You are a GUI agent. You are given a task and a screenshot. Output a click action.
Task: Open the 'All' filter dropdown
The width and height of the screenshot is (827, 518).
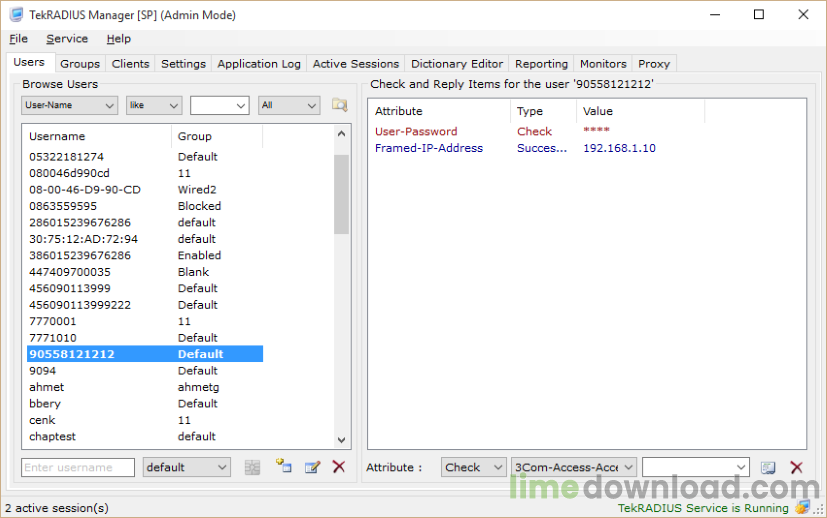(x=288, y=105)
